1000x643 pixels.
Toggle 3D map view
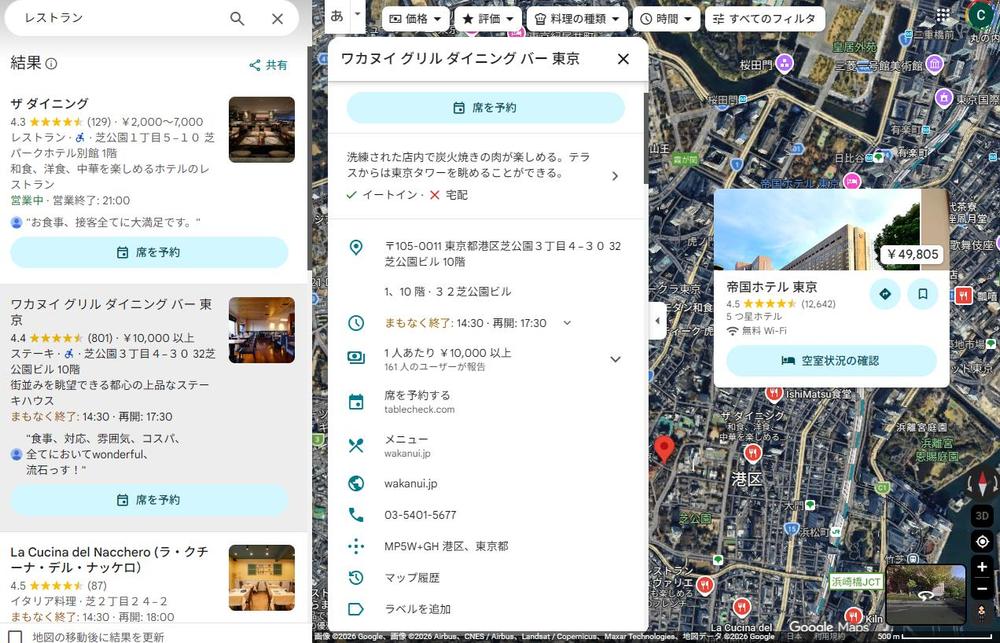[982, 516]
